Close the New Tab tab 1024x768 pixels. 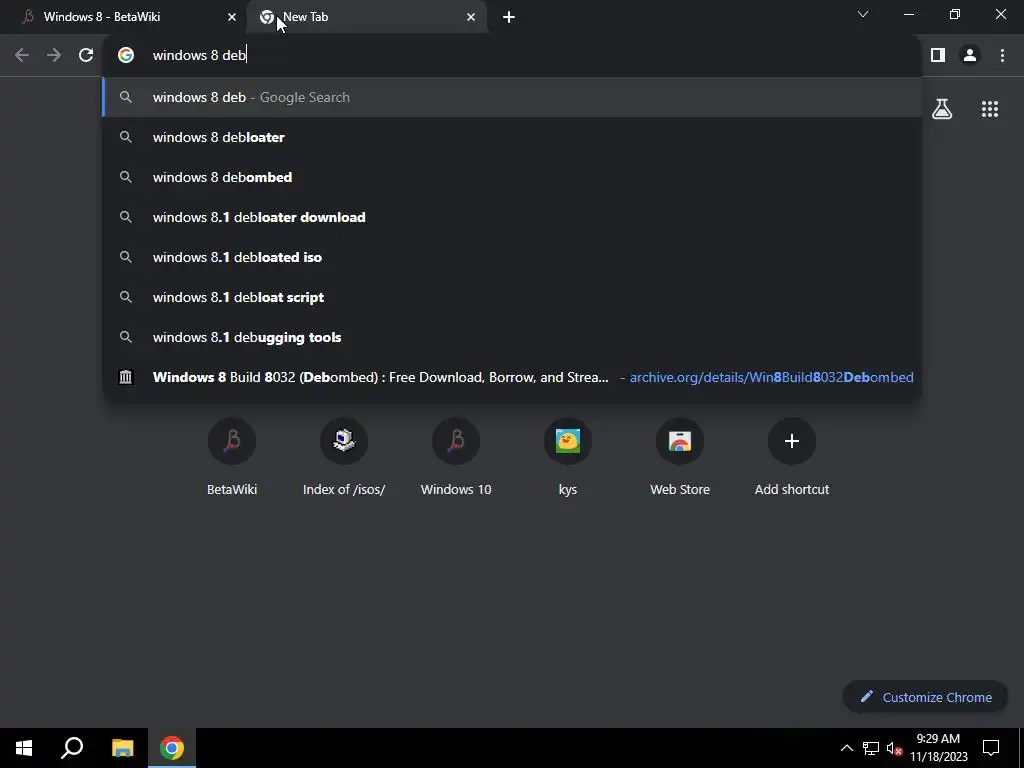(x=471, y=17)
